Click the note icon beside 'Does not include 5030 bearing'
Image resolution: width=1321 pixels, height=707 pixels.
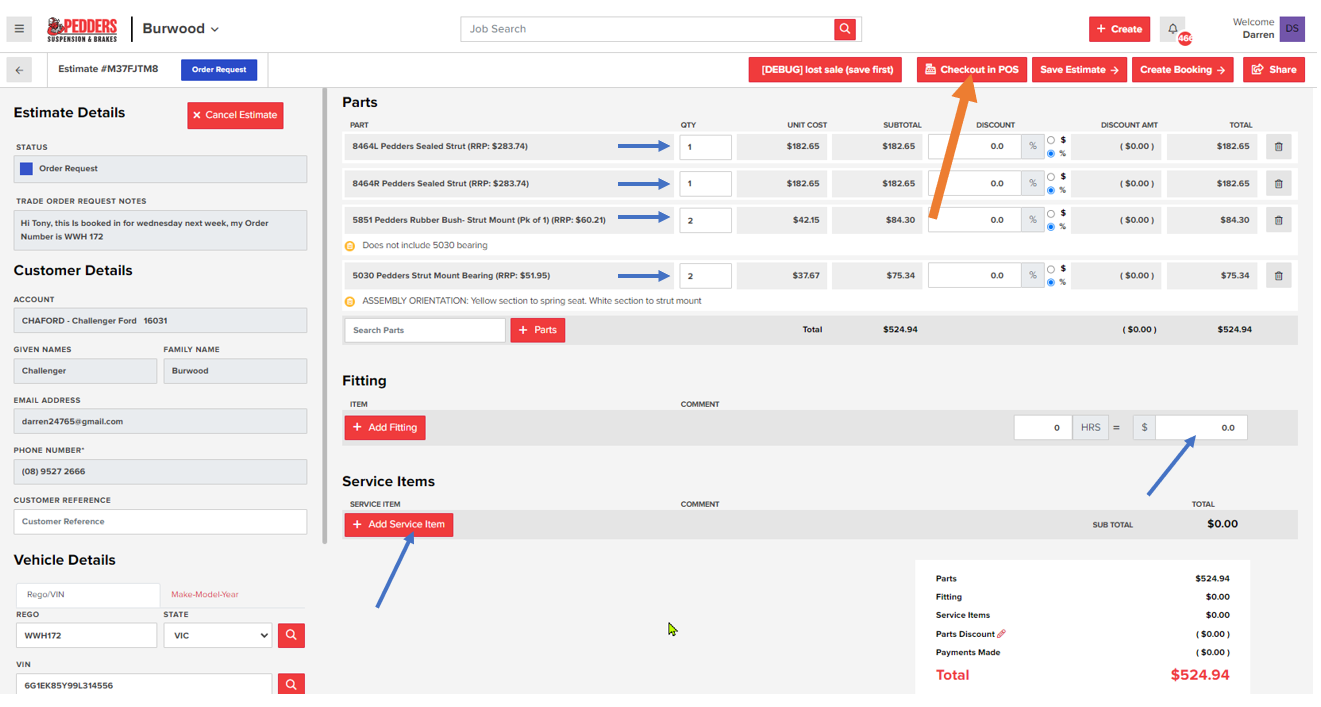(x=350, y=245)
